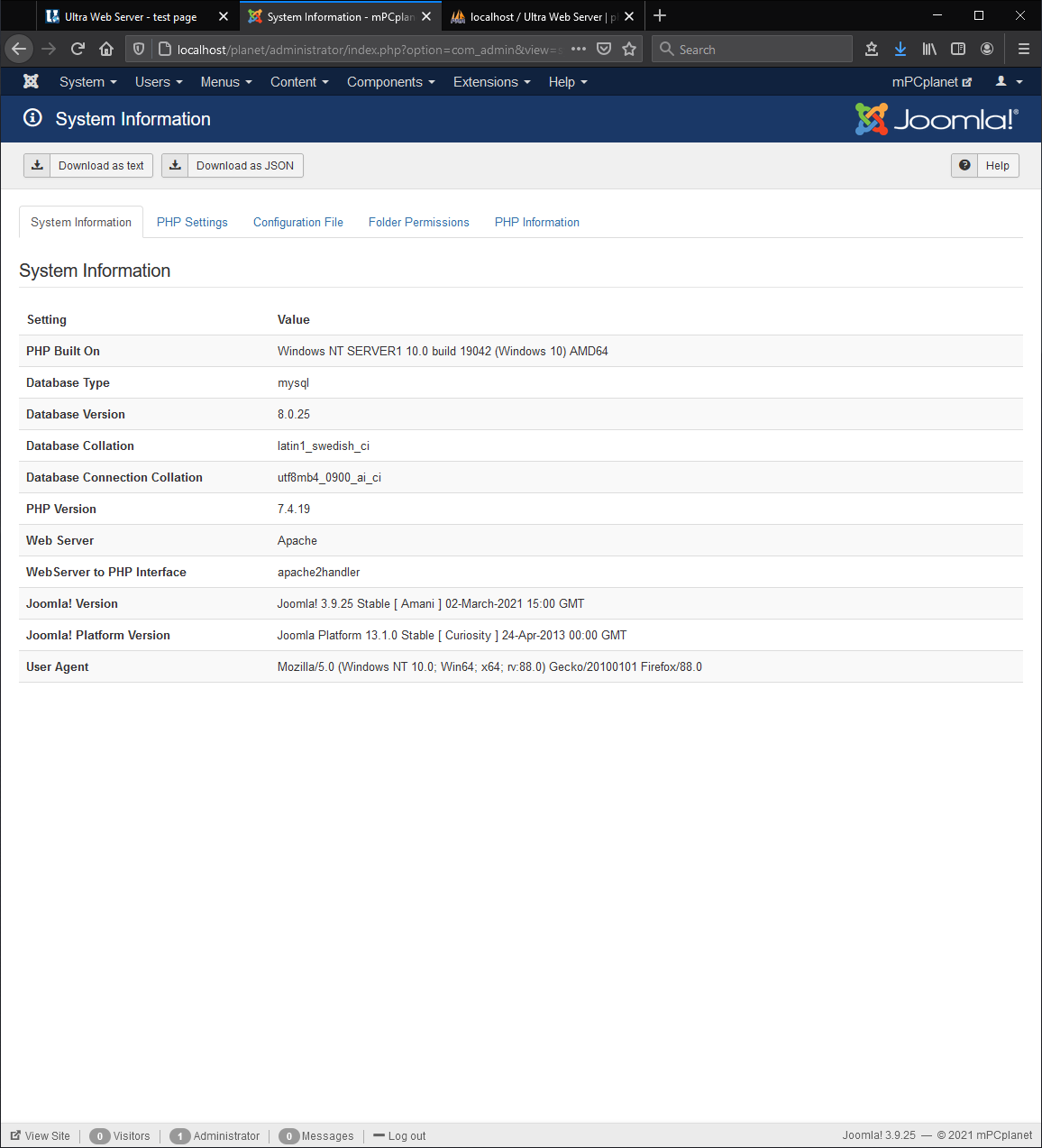Click the browser address bar URL
The height and width of the screenshot is (1148, 1042).
point(370,49)
